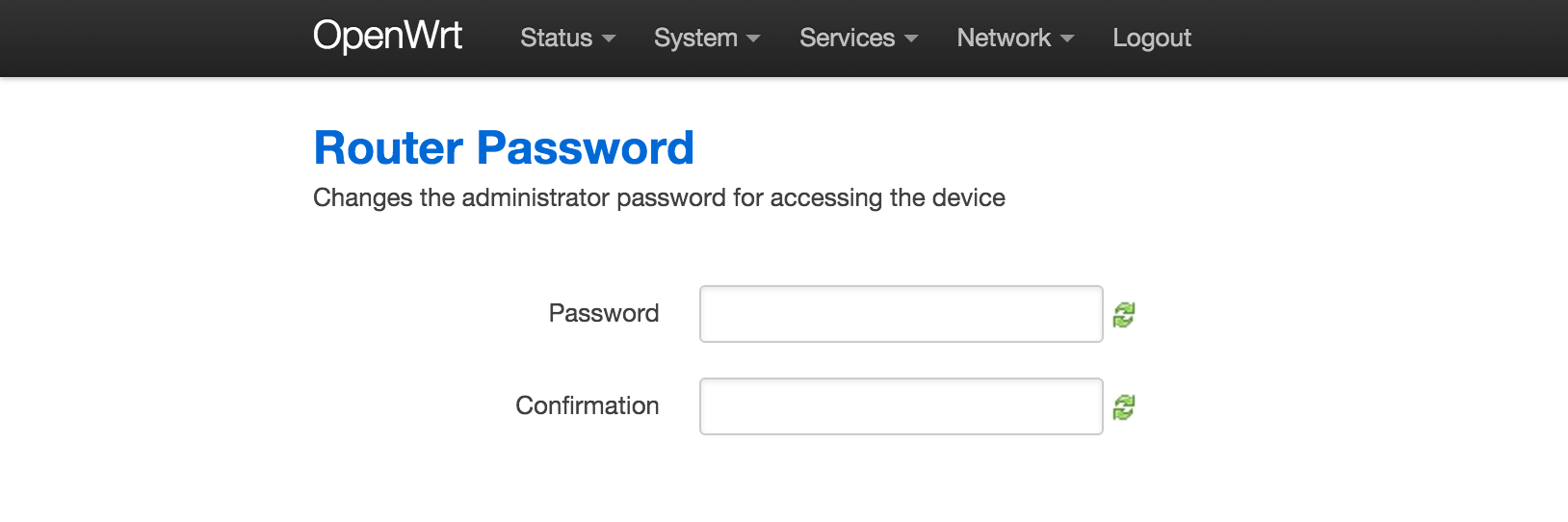Expand the caret arrow next to Status
Screen dimensions: 1568x522
[609, 39]
